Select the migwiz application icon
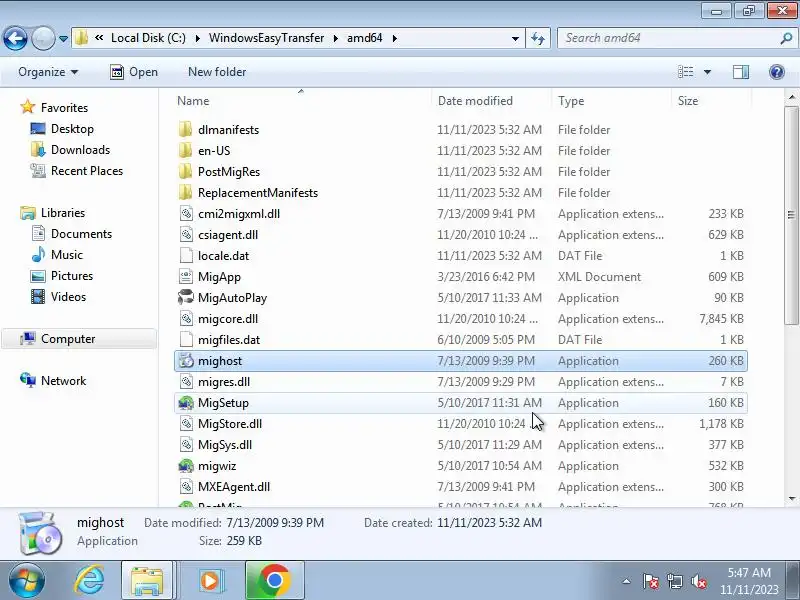 point(186,465)
